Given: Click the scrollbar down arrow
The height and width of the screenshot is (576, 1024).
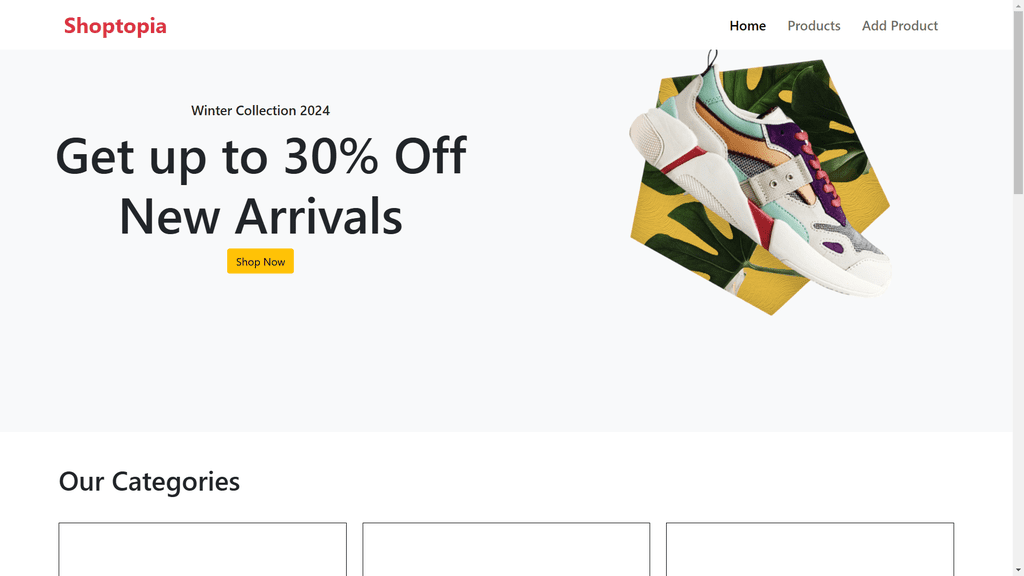Looking at the screenshot, I should coord(1018,570).
